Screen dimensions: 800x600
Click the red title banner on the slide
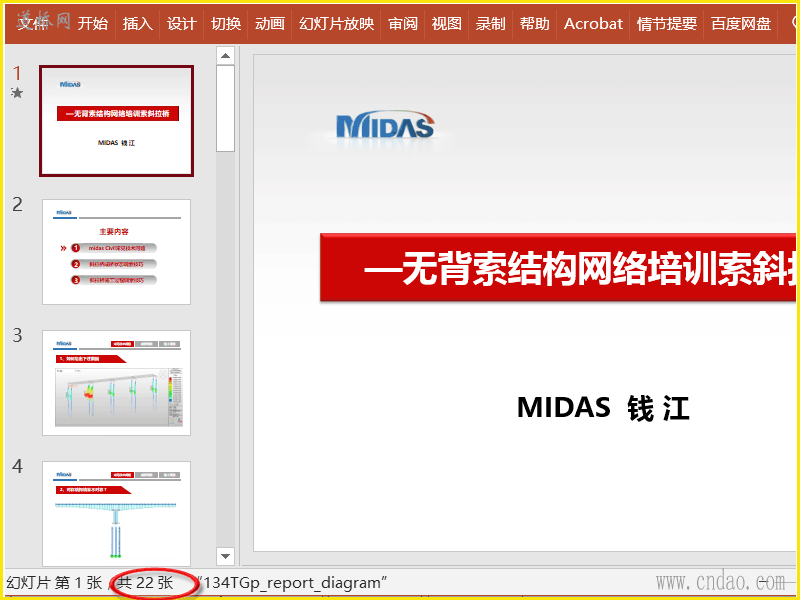[x=558, y=267]
